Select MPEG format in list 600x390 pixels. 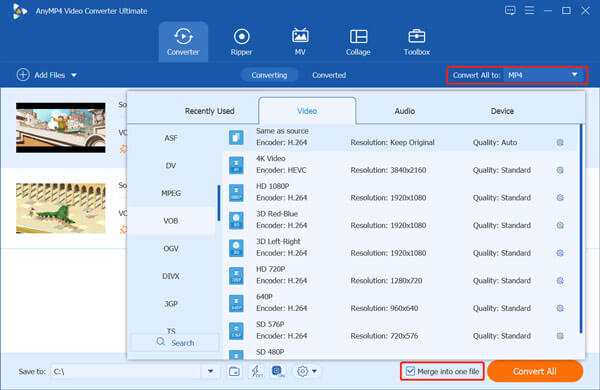point(171,193)
